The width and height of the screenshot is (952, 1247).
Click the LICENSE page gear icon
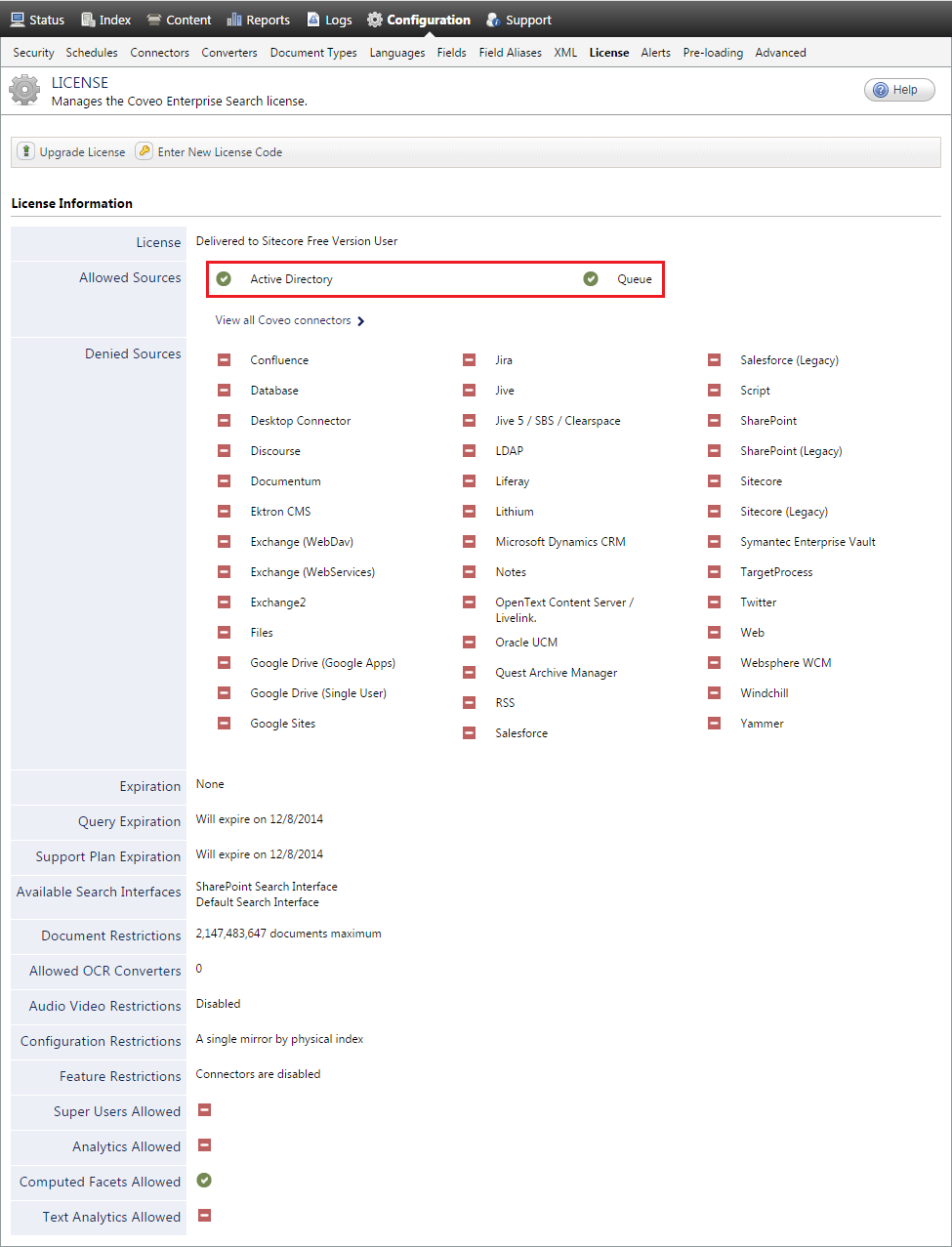[24, 89]
